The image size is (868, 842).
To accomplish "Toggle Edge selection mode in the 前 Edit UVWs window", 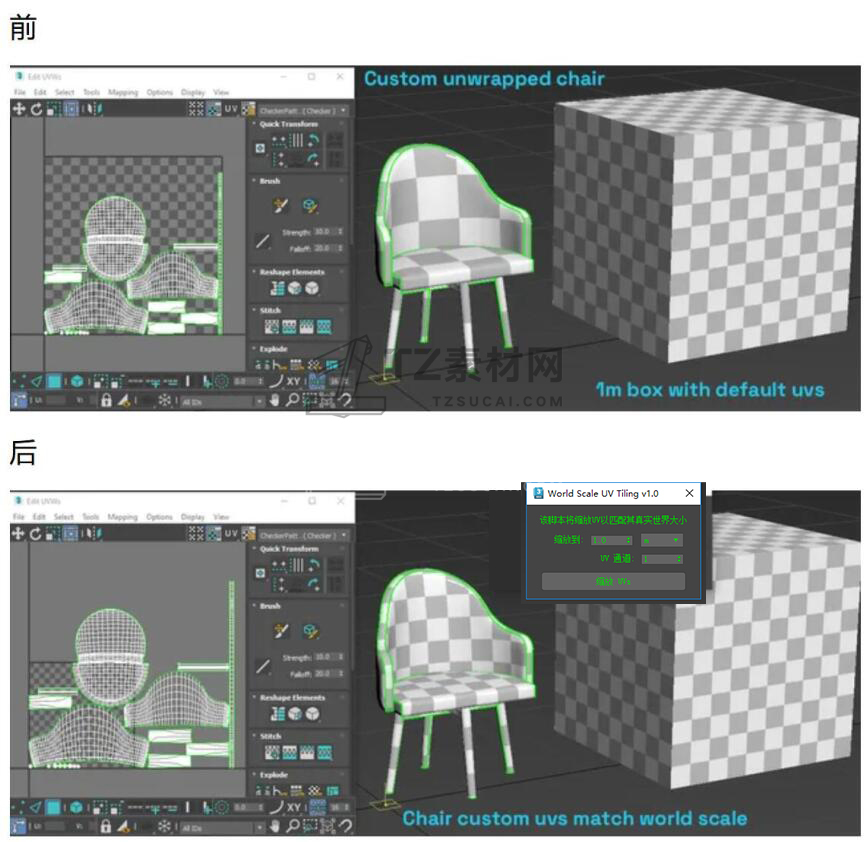I will click(37, 381).
